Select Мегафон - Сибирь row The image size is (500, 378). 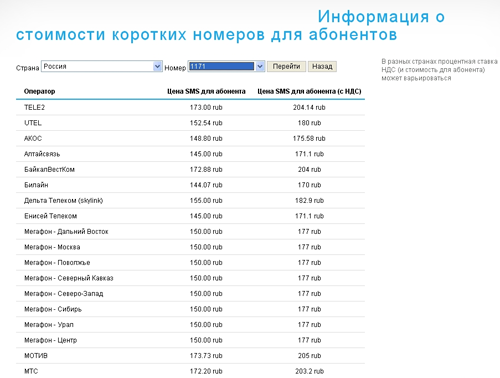pos(190,309)
